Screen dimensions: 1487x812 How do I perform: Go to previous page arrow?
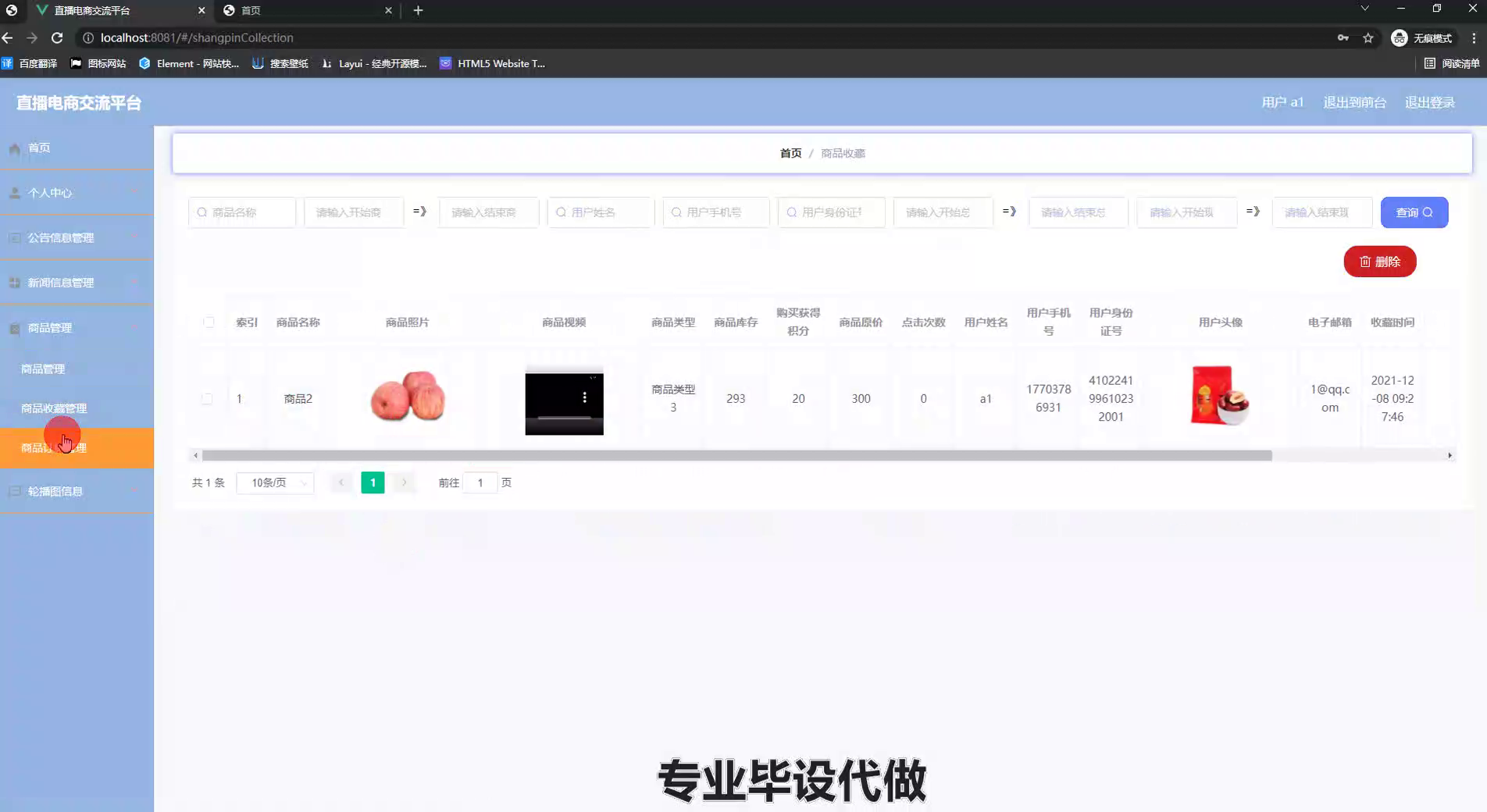pos(341,483)
